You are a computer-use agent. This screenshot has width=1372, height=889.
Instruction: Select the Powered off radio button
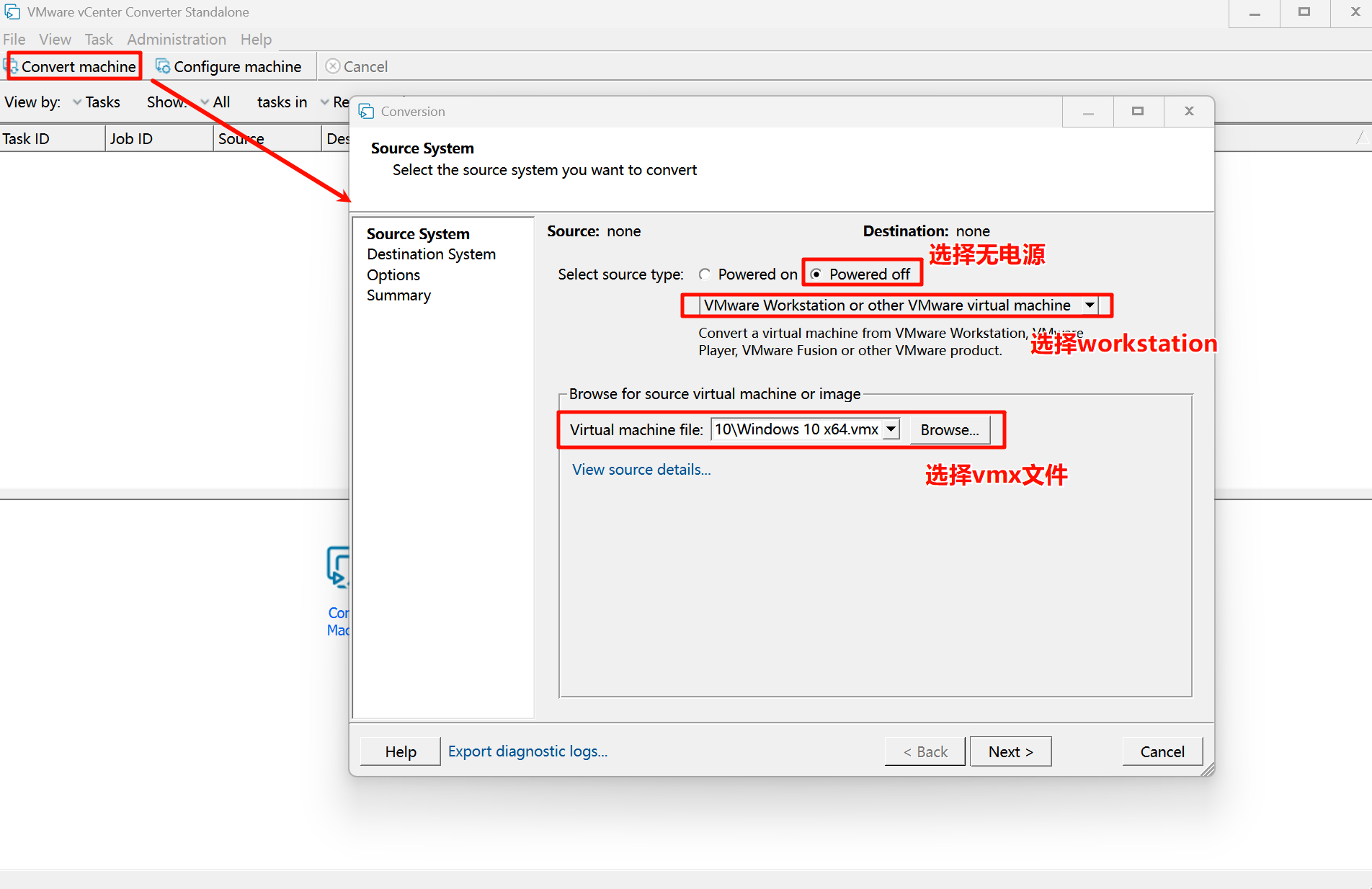click(816, 274)
